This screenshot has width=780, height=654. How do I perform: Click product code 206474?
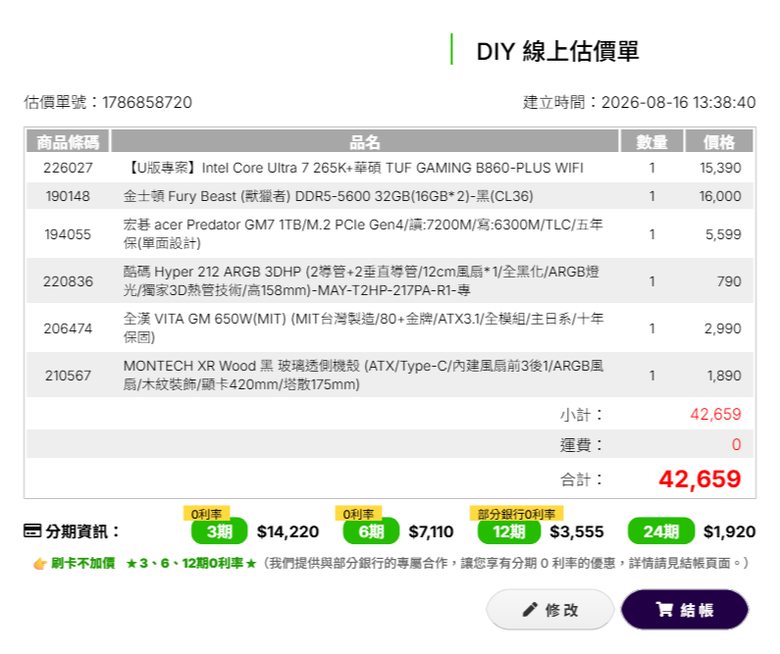(68, 329)
